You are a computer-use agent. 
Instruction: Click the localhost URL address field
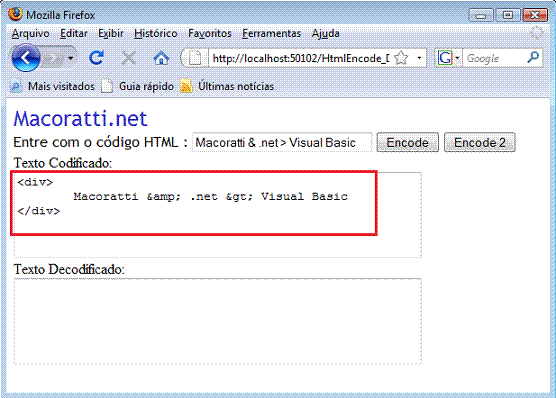click(x=301, y=58)
